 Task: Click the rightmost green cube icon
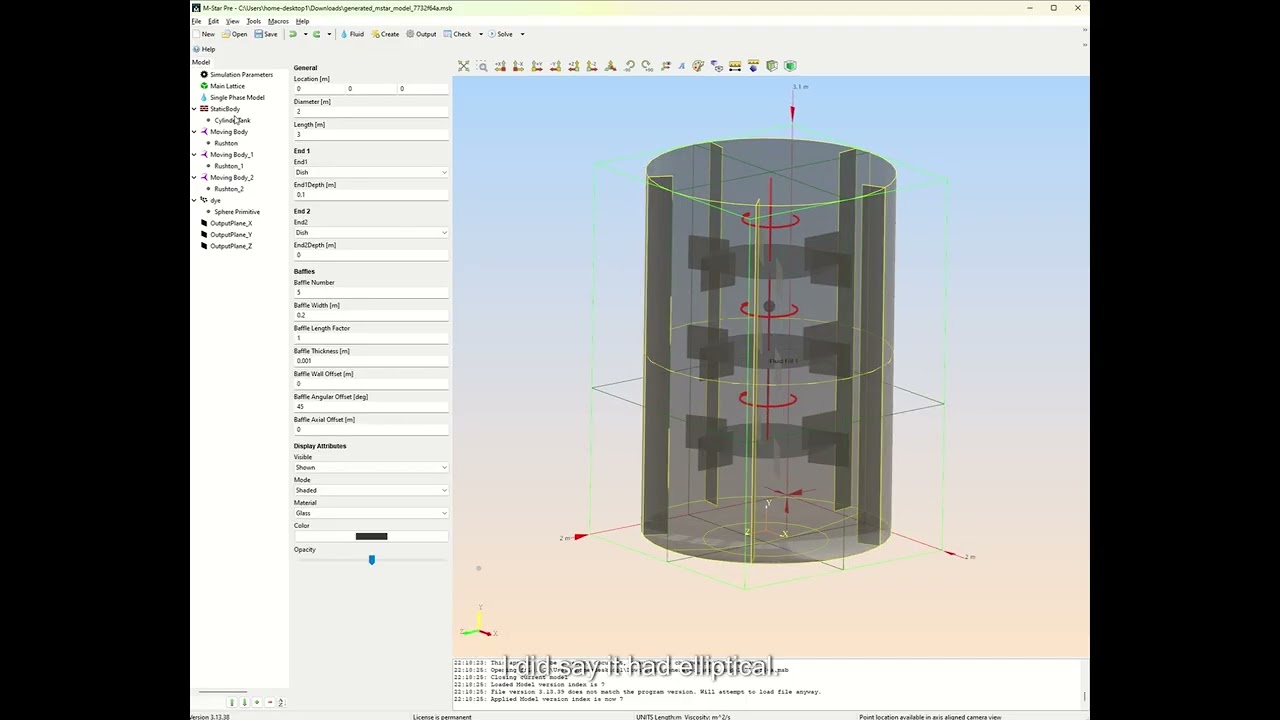coord(790,66)
